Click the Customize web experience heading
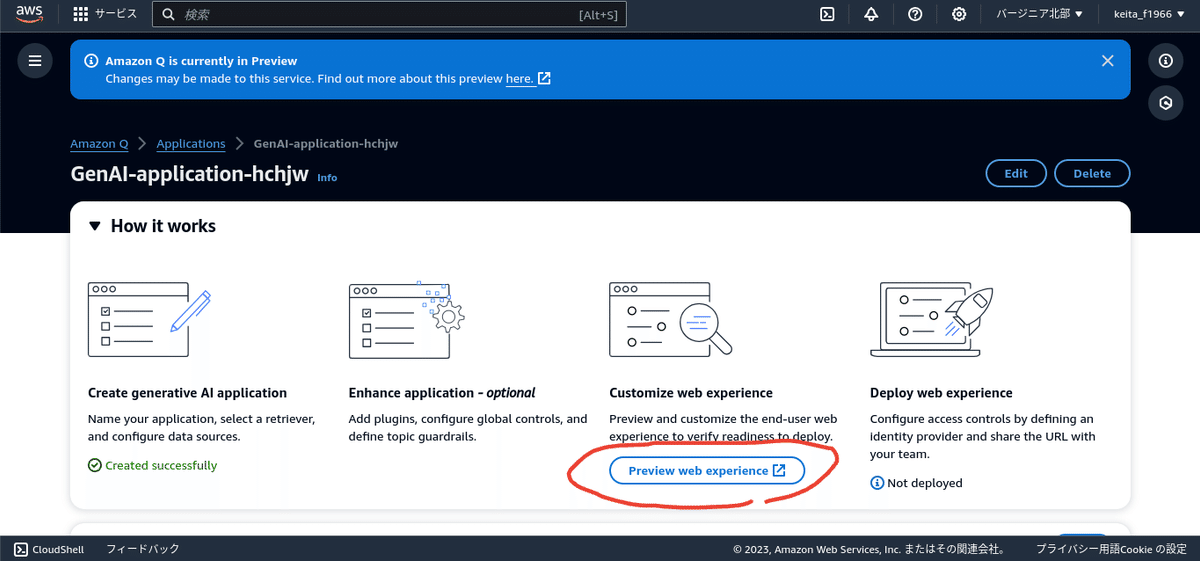Viewport: 1200px width, 561px height. pyautogui.click(x=691, y=393)
